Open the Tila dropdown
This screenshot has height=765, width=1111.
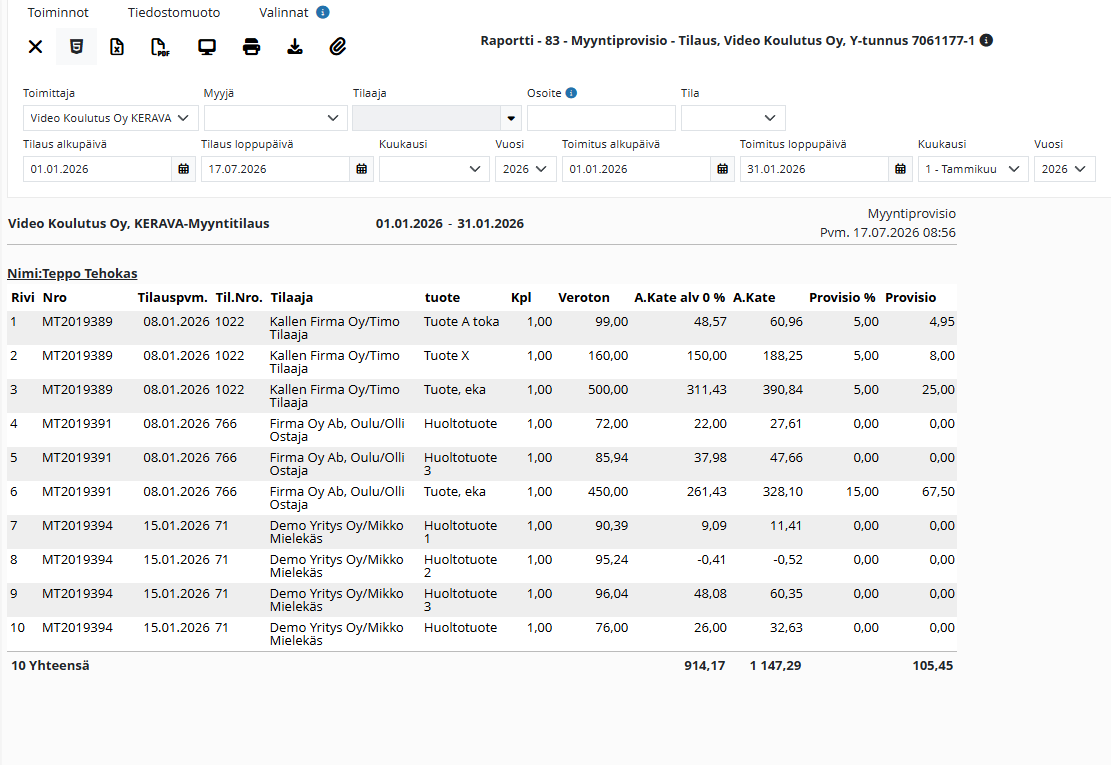[x=733, y=118]
